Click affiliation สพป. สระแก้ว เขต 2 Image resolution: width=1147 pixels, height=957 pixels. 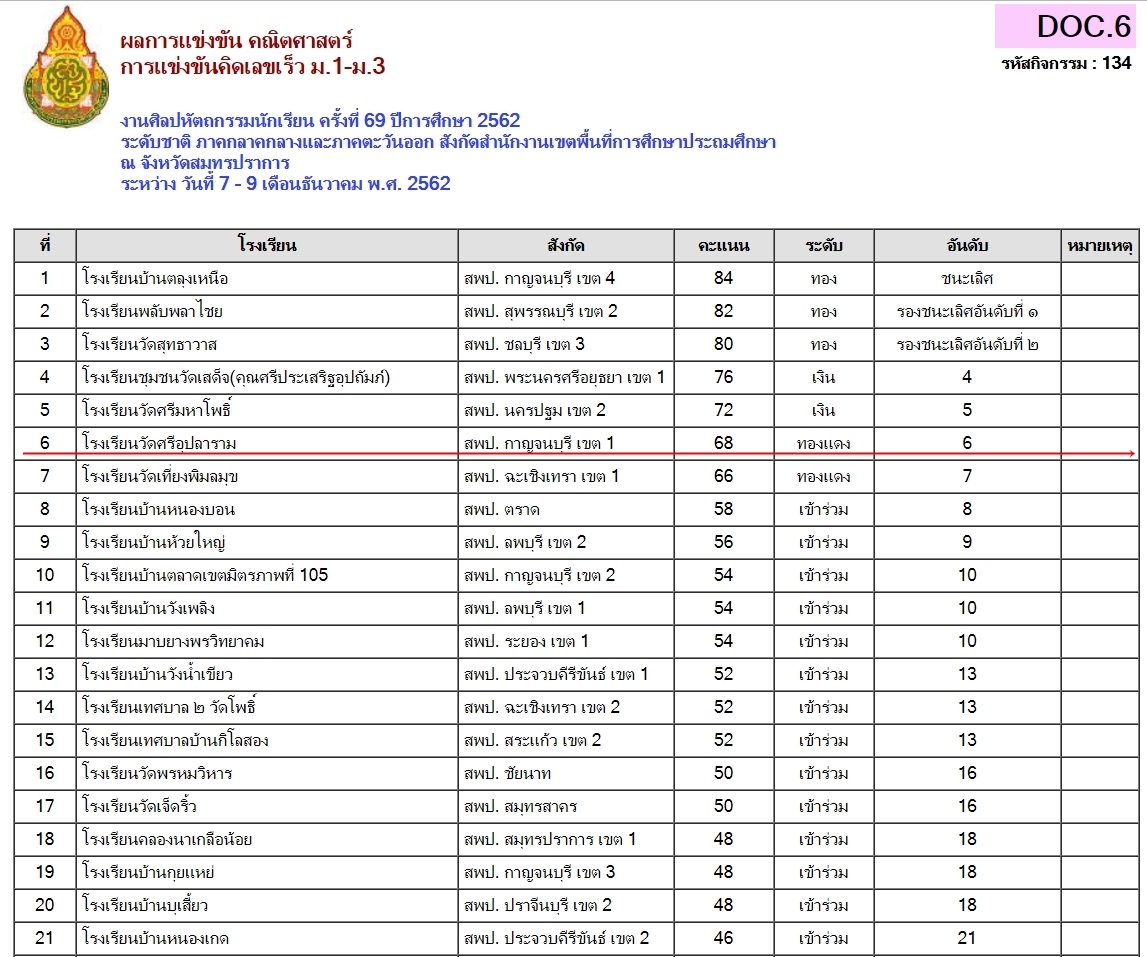pyautogui.click(x=533, y=740)
